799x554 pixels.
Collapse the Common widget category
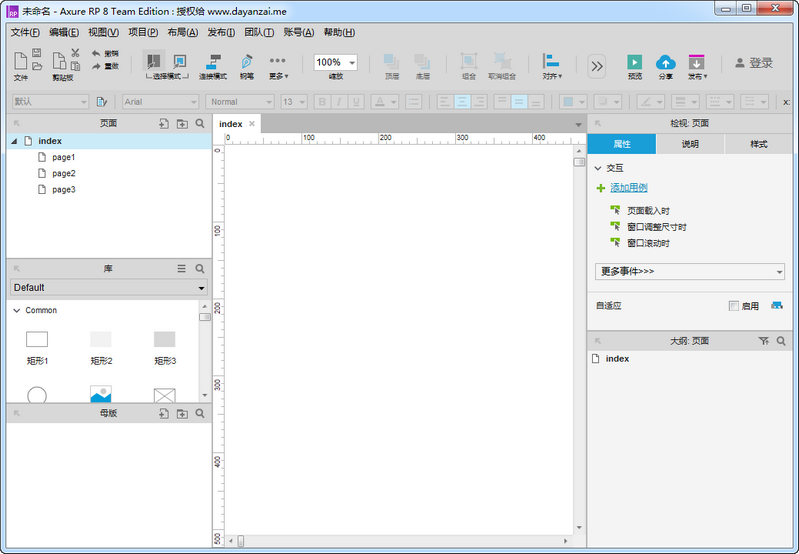17,311
